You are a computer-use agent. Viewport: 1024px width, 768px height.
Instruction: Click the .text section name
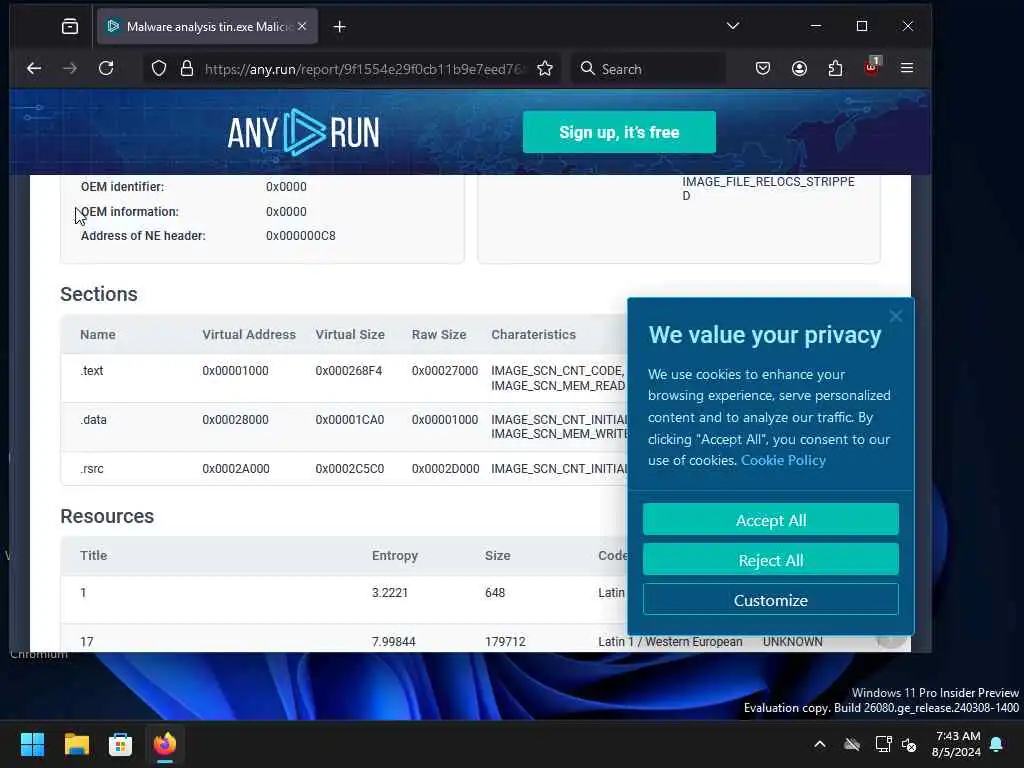click(x=91, y=370)
